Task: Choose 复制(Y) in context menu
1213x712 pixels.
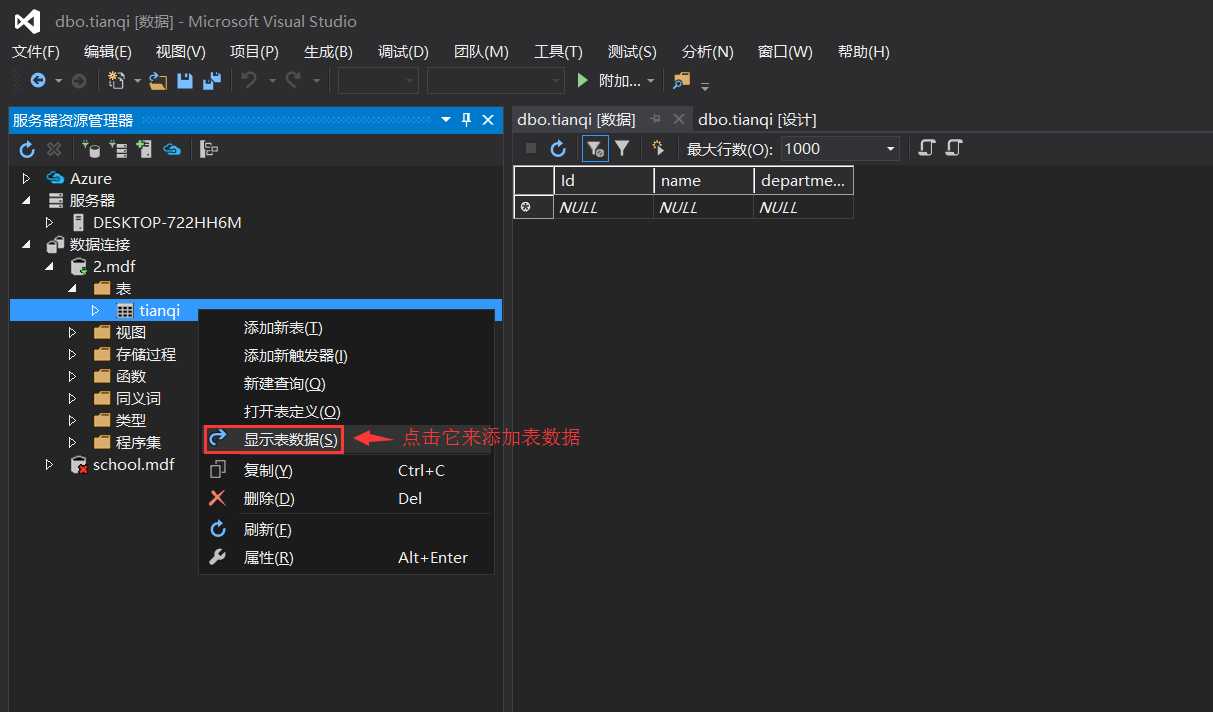Action: 346,470
